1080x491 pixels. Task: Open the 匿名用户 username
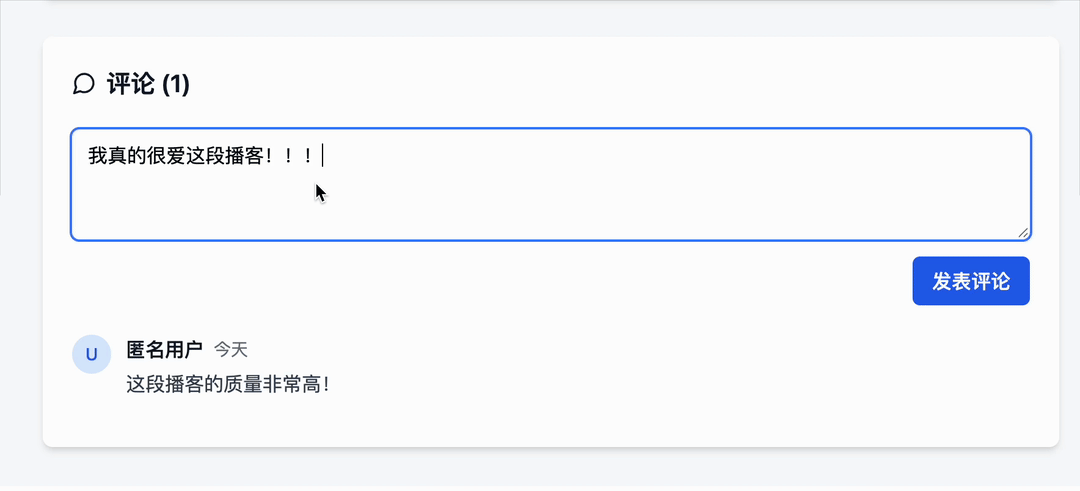(x=165, y=350)
